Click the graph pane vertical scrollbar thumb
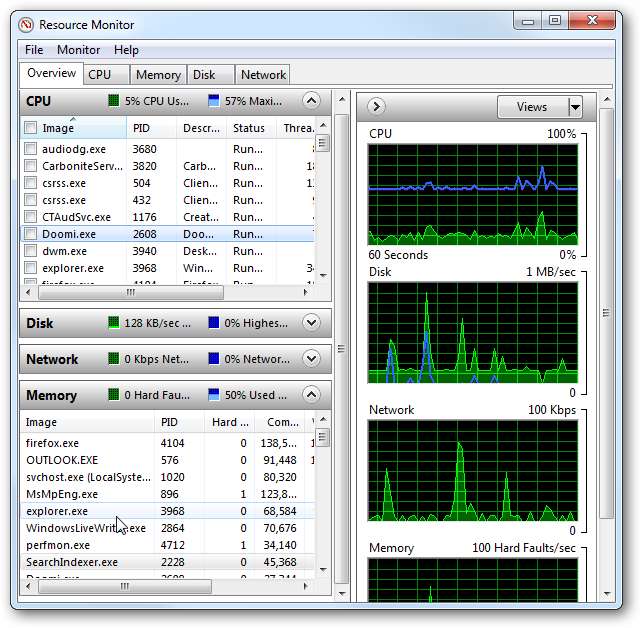 (606, 313)
